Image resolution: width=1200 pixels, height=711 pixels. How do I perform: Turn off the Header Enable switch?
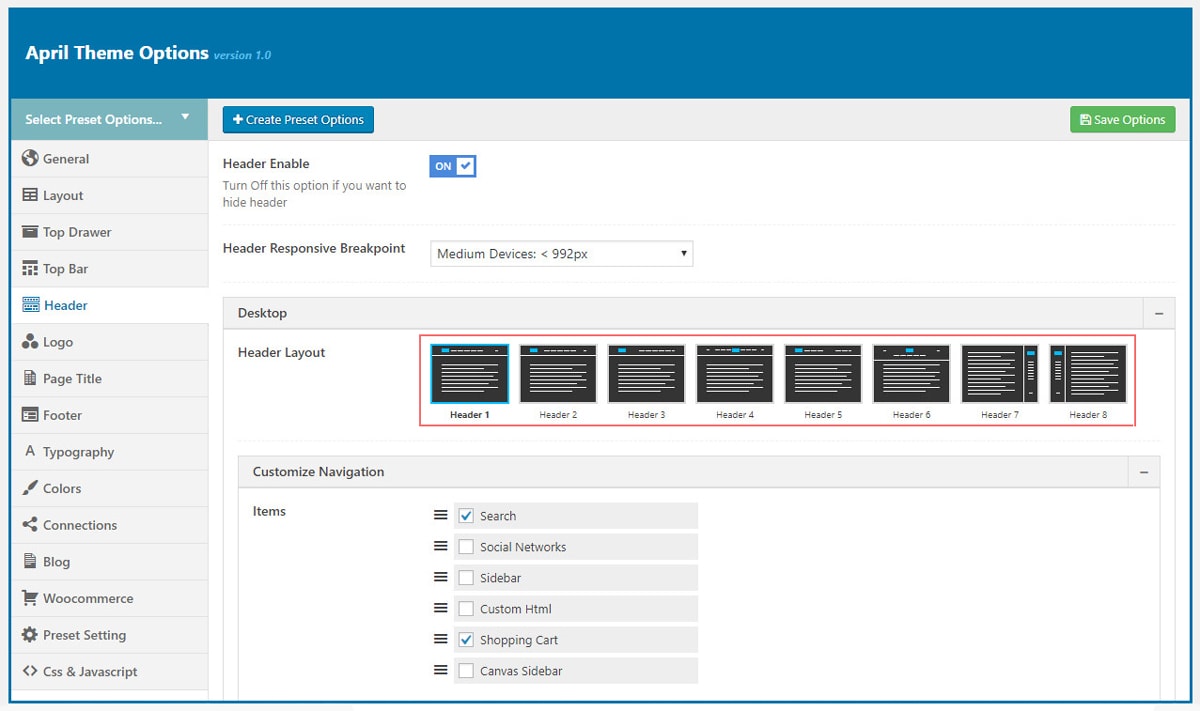(x=453, y=166)
